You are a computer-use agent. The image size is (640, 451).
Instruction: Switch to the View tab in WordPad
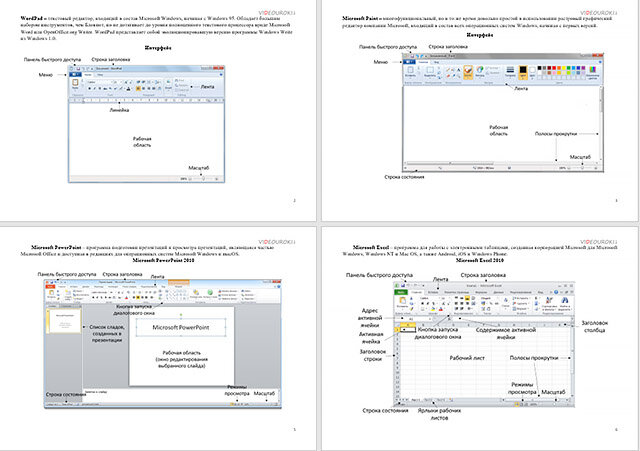(100, 75)
